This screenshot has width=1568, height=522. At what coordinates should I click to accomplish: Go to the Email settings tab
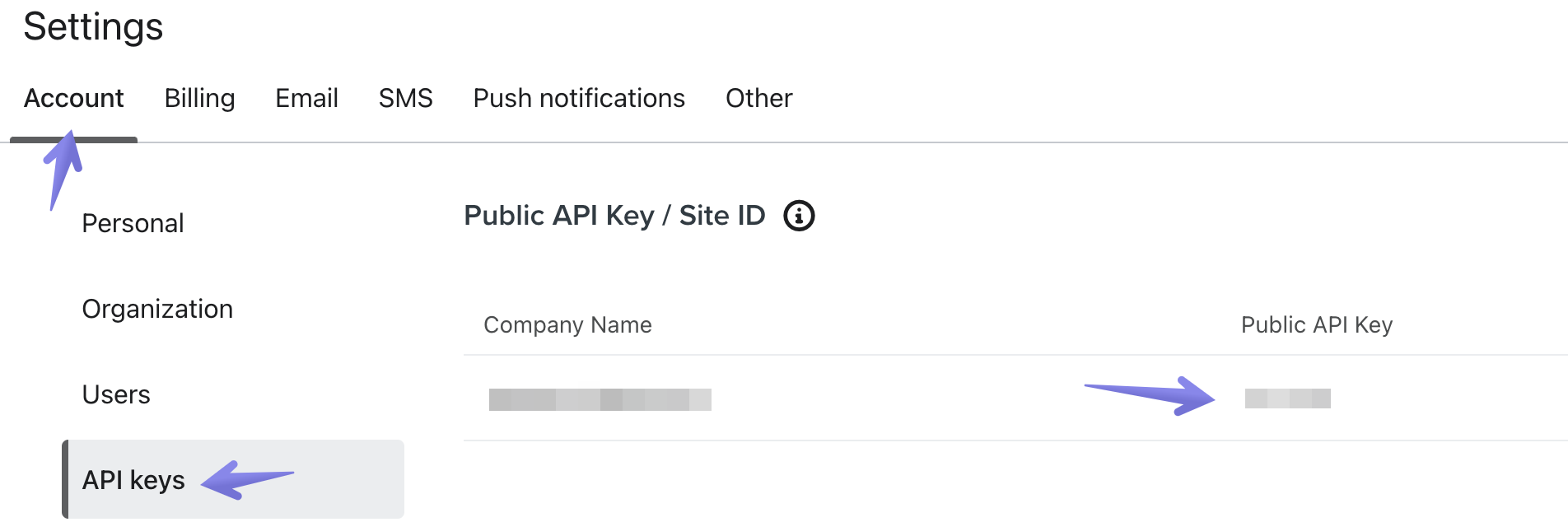[x=306, y=99]
